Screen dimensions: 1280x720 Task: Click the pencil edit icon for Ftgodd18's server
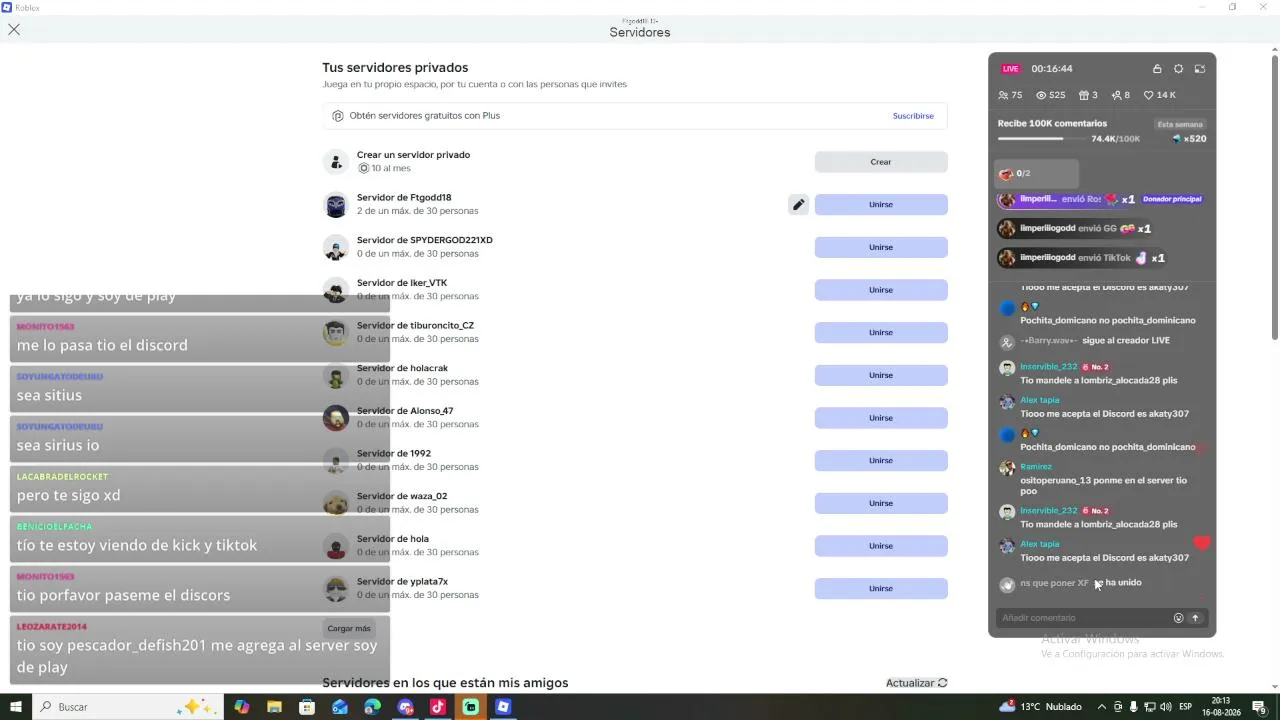798,205
